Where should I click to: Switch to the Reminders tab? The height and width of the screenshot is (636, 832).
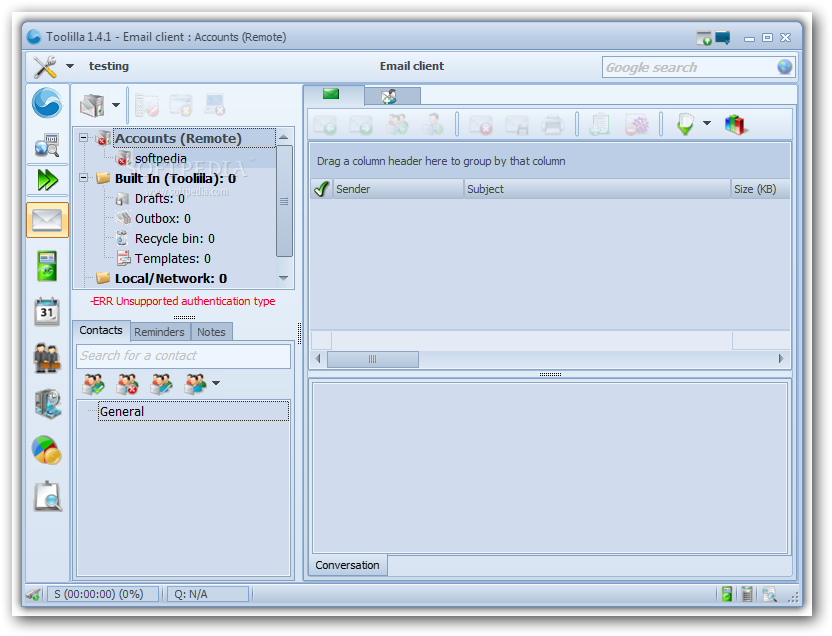click(x=159, y=332)
